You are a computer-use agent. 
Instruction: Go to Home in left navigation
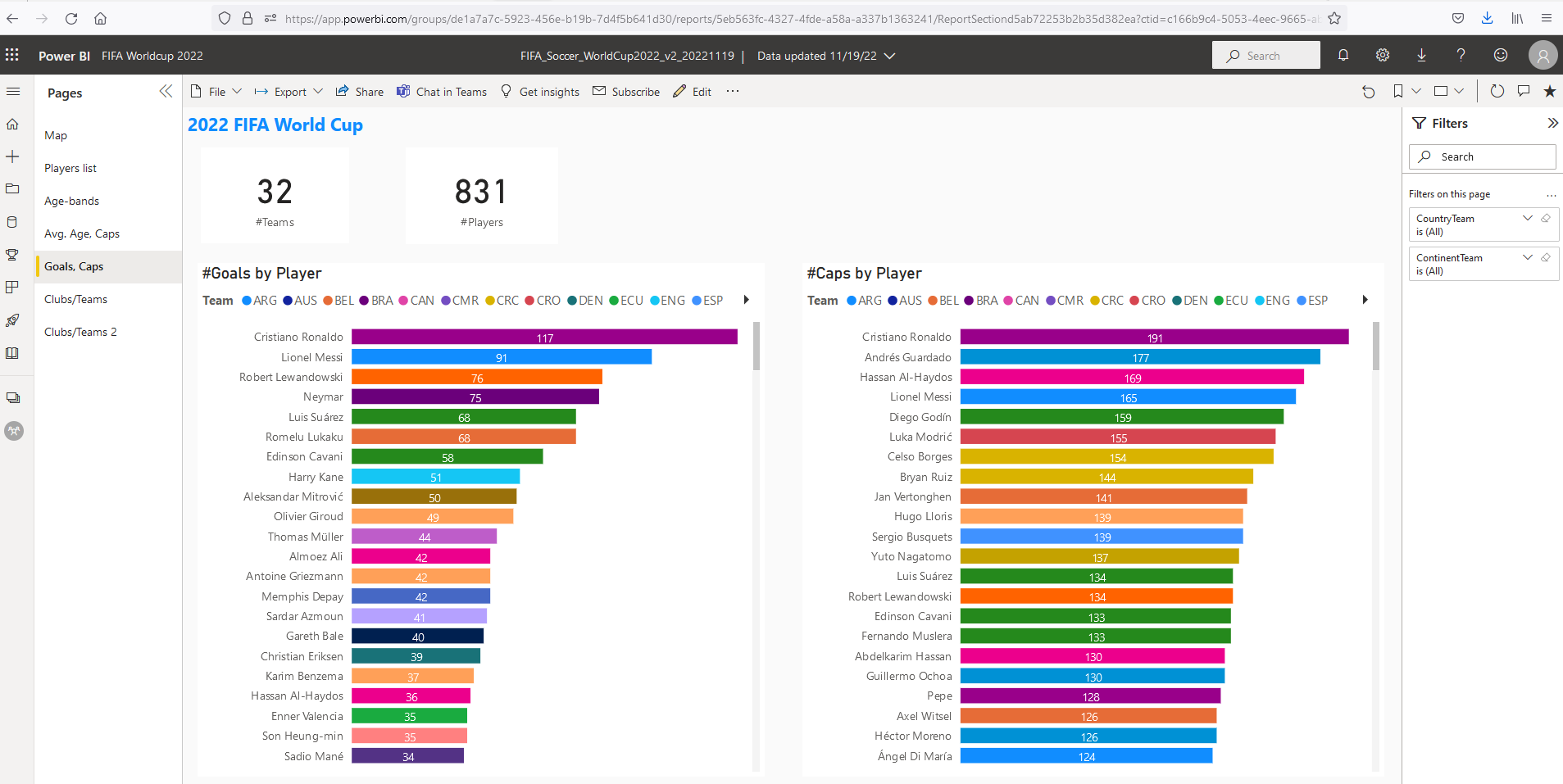(x=12, y=124)
